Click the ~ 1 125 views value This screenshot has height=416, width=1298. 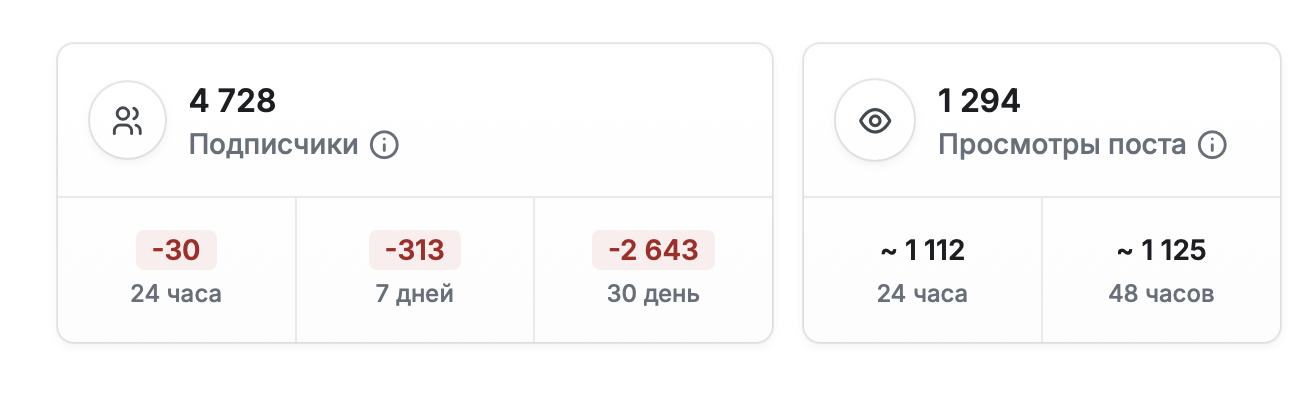1161,250
